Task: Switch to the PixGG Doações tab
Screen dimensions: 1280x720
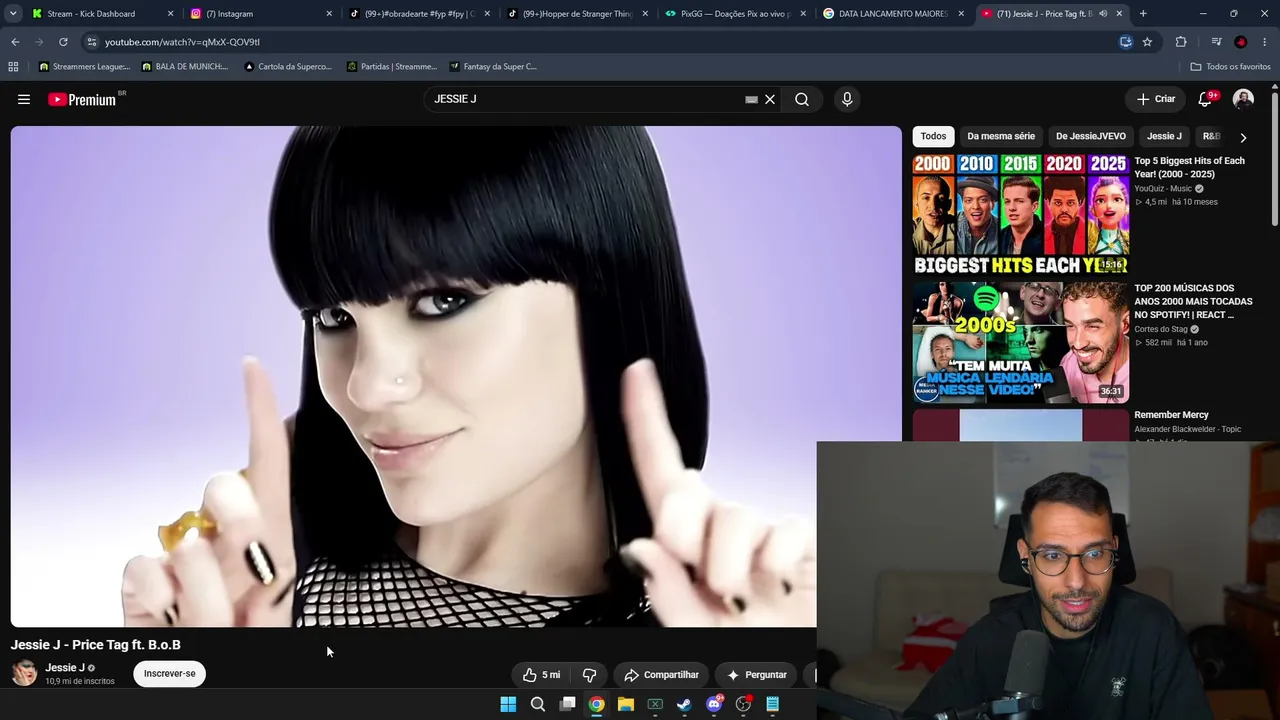Action: pyautogui.click(x=735, y=14)
